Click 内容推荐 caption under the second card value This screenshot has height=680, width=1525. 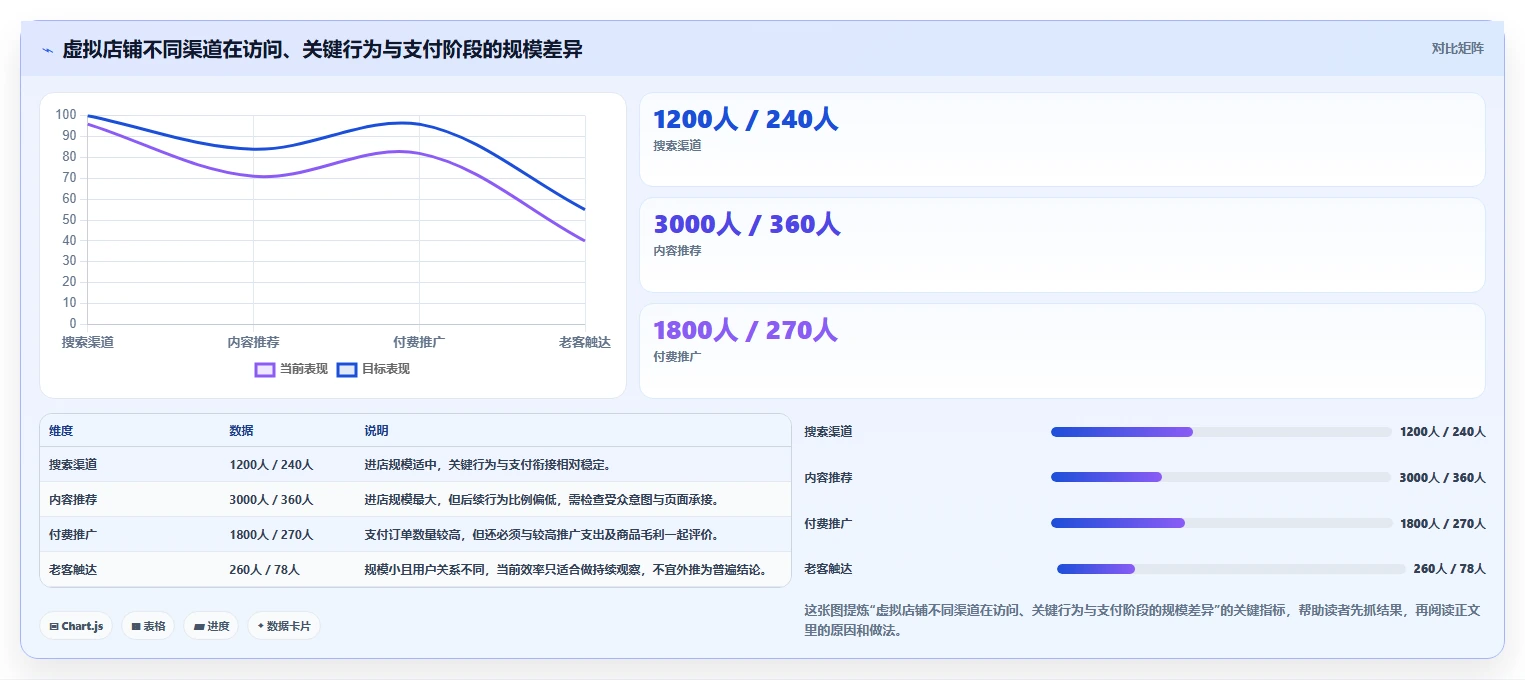pos(677,251)
